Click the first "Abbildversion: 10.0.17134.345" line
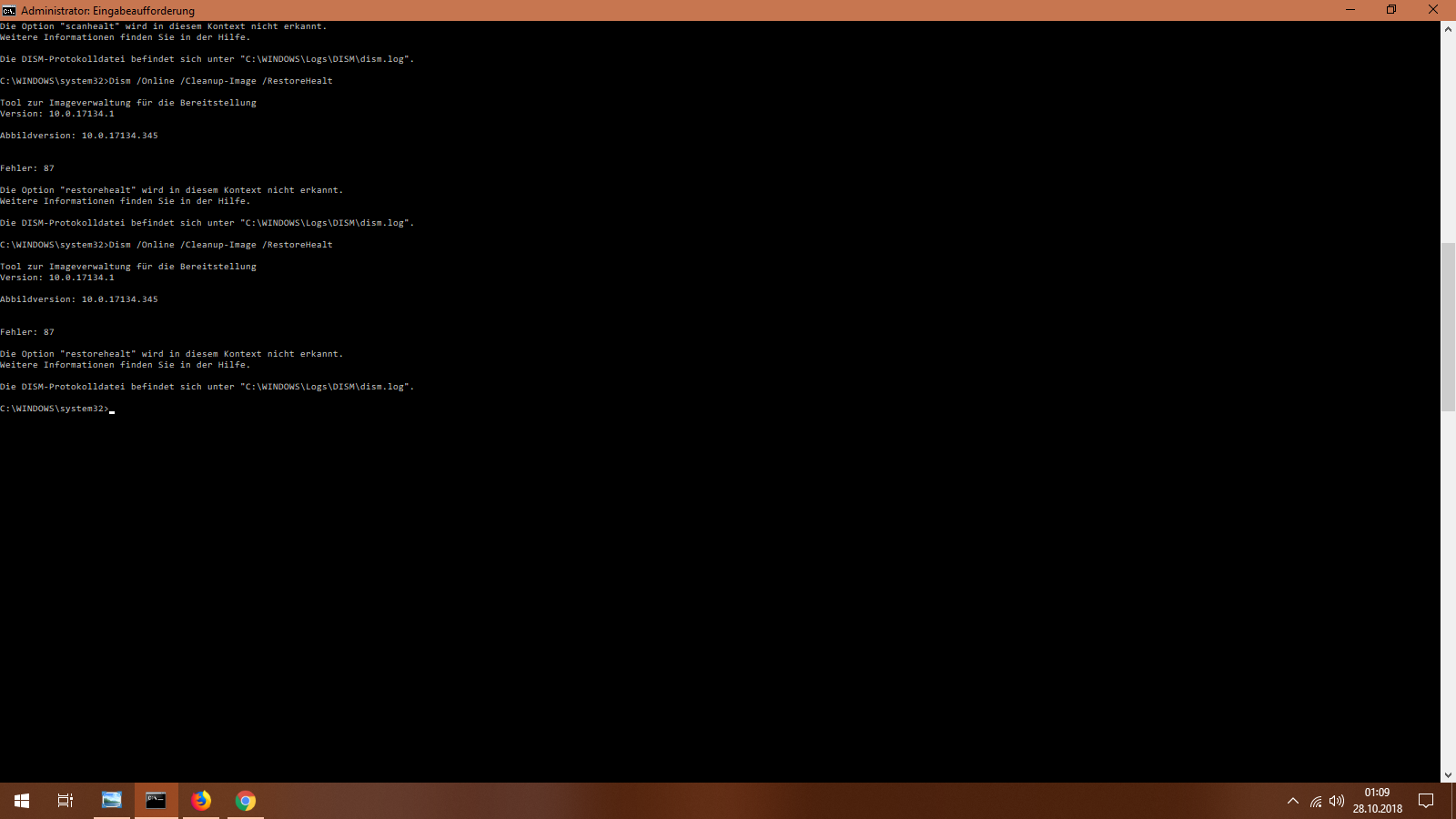The image size is (1456, 819). [79, 136]
